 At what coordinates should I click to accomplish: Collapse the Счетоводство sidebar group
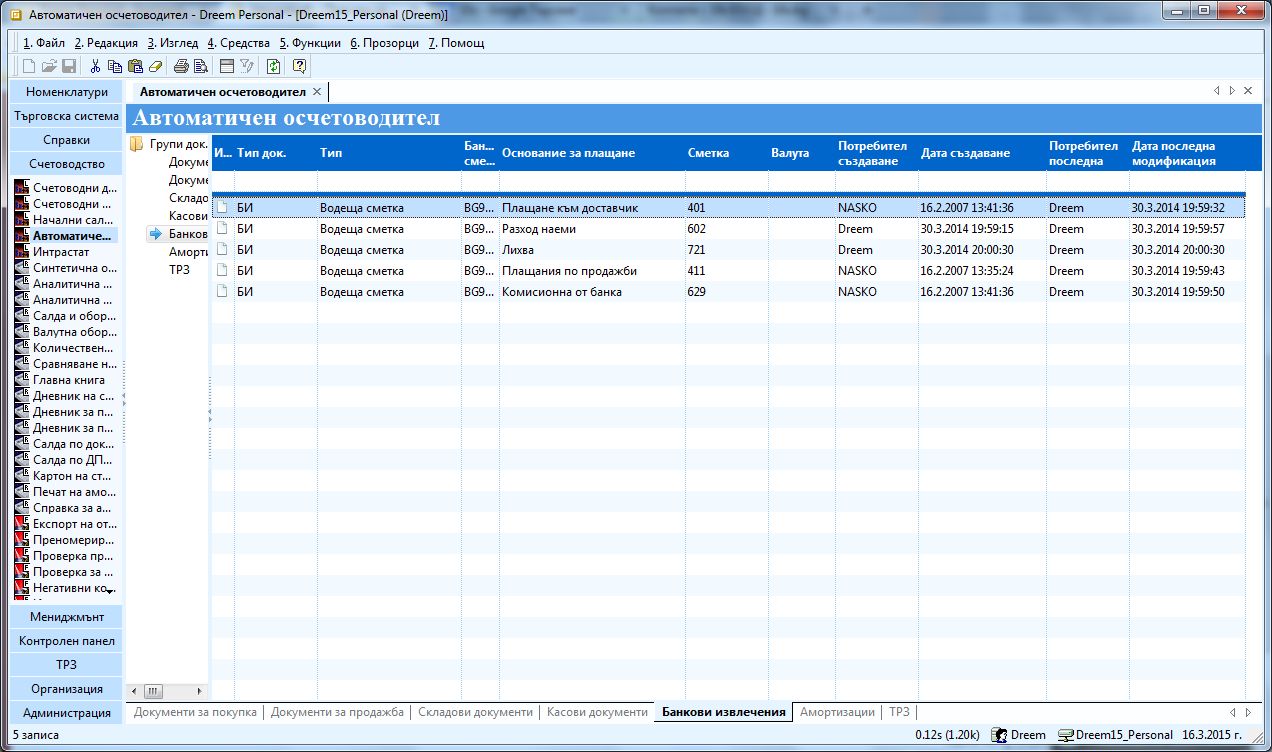(x=66, y=164)
